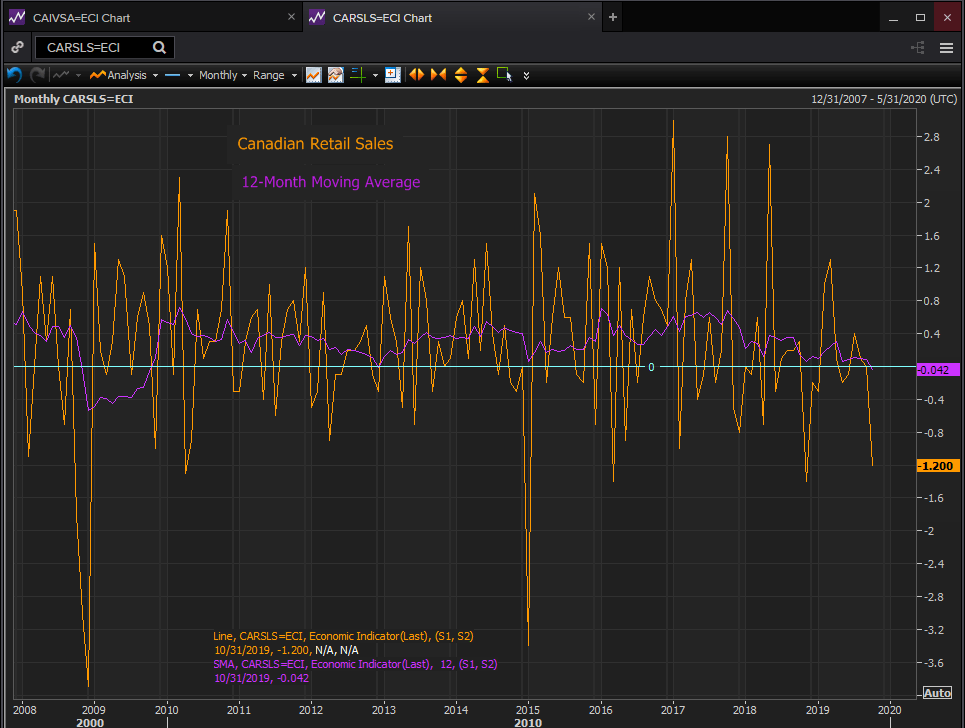965x728 pixels.
Task: Click the add panel plus icon
Action: coord(393,75)
